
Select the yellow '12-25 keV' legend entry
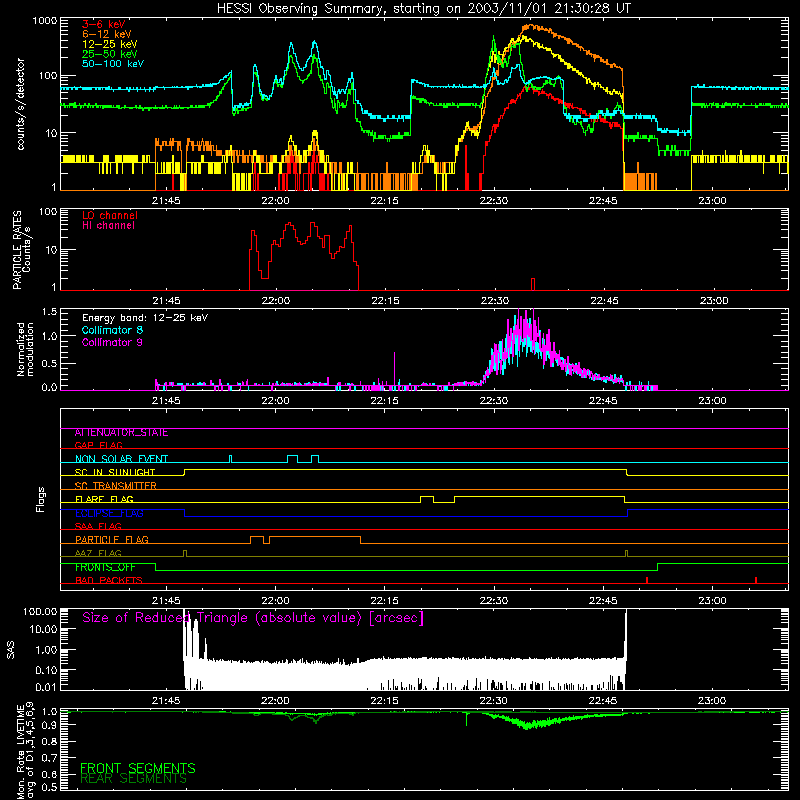coord(110,44)
